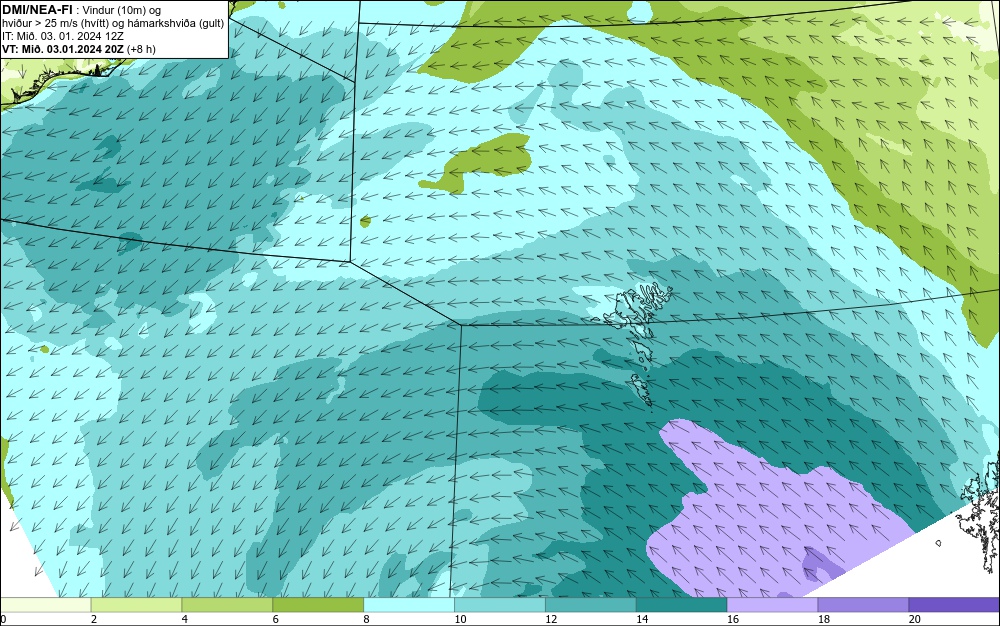Click the 16–18 m/s light purple legend swatch

click(x=772, y=604)
